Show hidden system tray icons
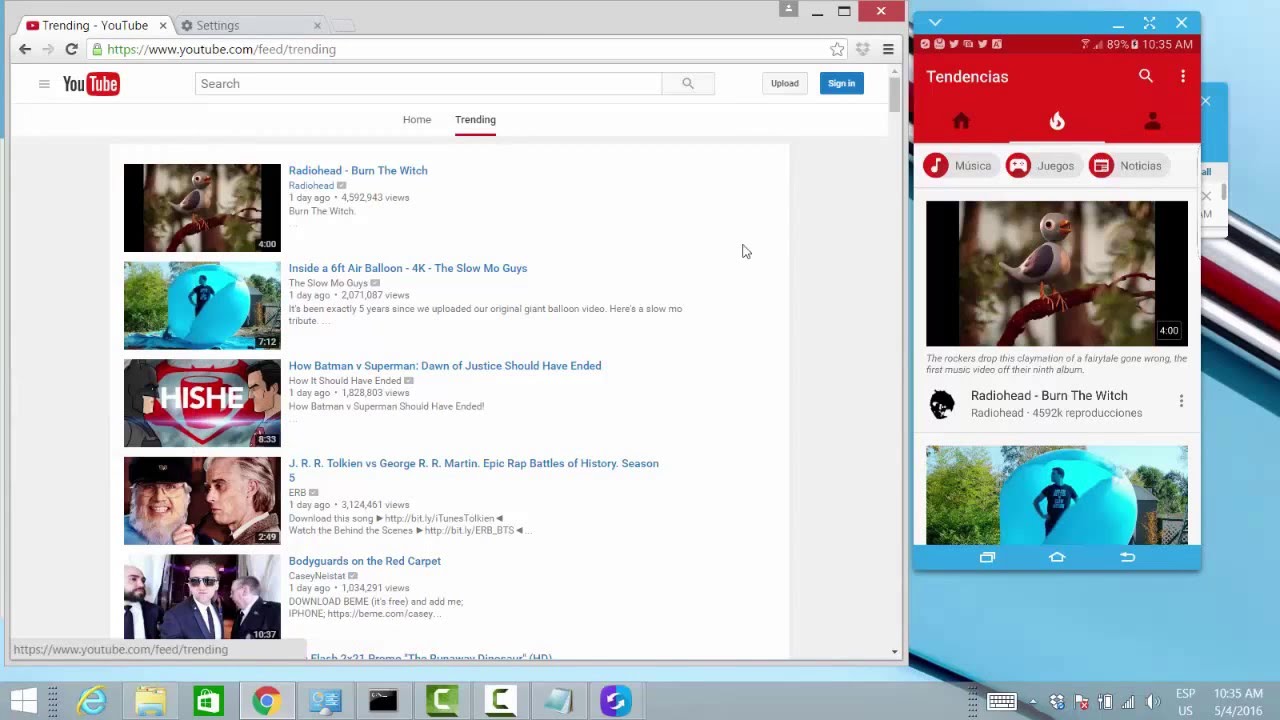Image resolution: width=1280 pixels, height=720 pixels. [1032, 702]
